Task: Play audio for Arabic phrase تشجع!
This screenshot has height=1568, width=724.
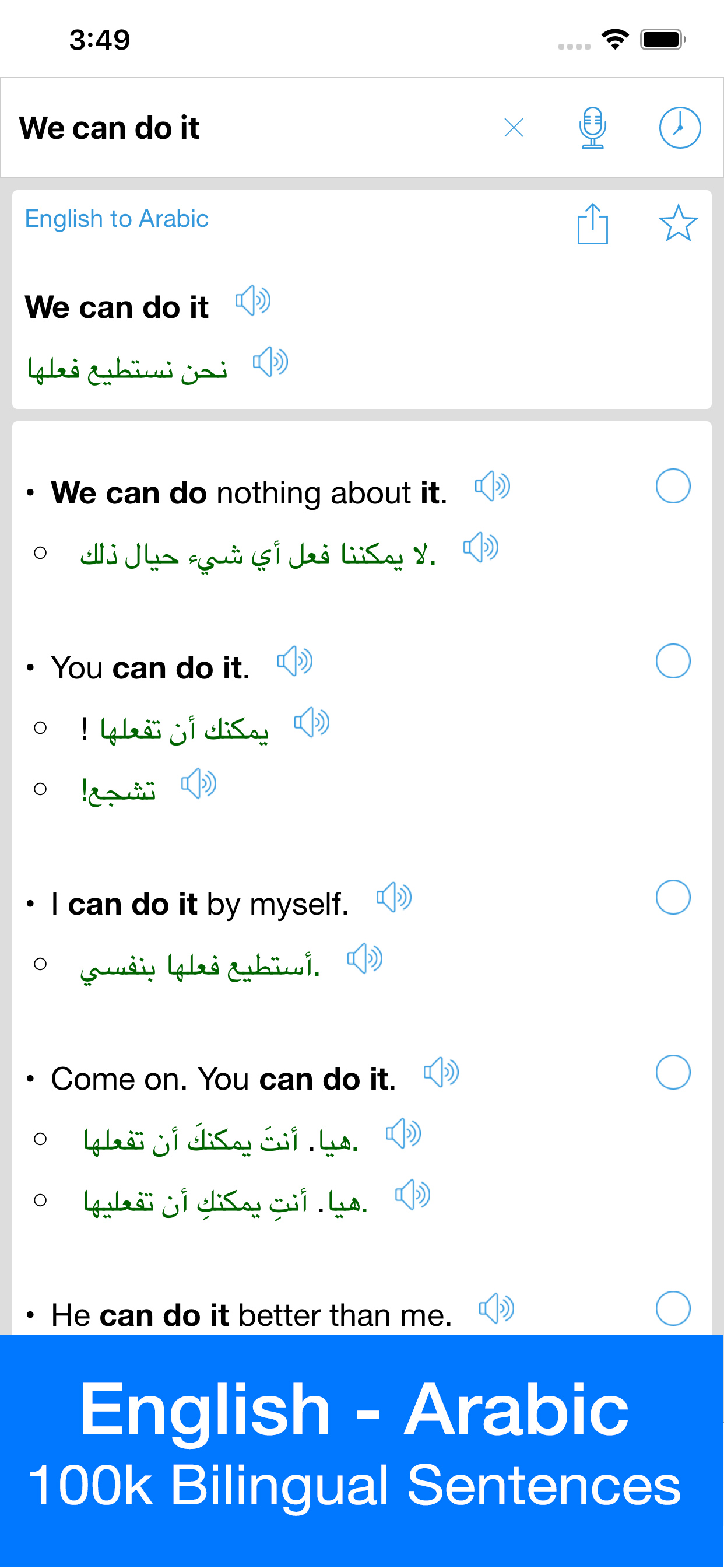Action: [x=199, y=784]
